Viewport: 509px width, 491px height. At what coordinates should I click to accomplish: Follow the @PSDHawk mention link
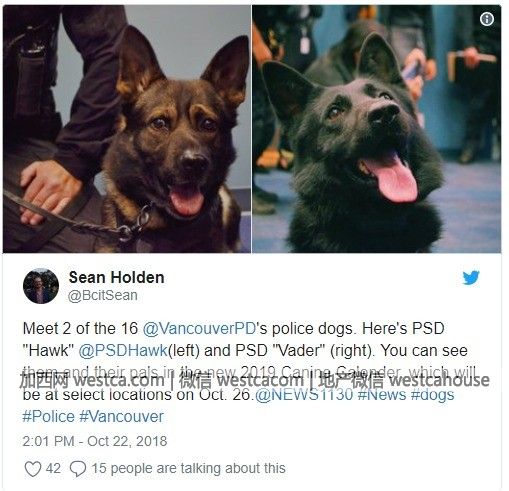click(x=123, y=351)
